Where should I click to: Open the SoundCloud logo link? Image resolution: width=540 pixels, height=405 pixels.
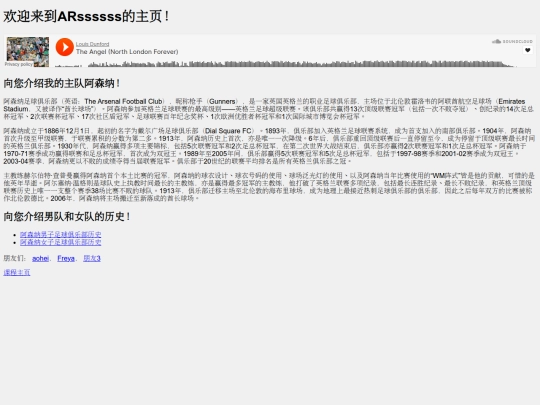pyautogui.click(x=512, y=41)
